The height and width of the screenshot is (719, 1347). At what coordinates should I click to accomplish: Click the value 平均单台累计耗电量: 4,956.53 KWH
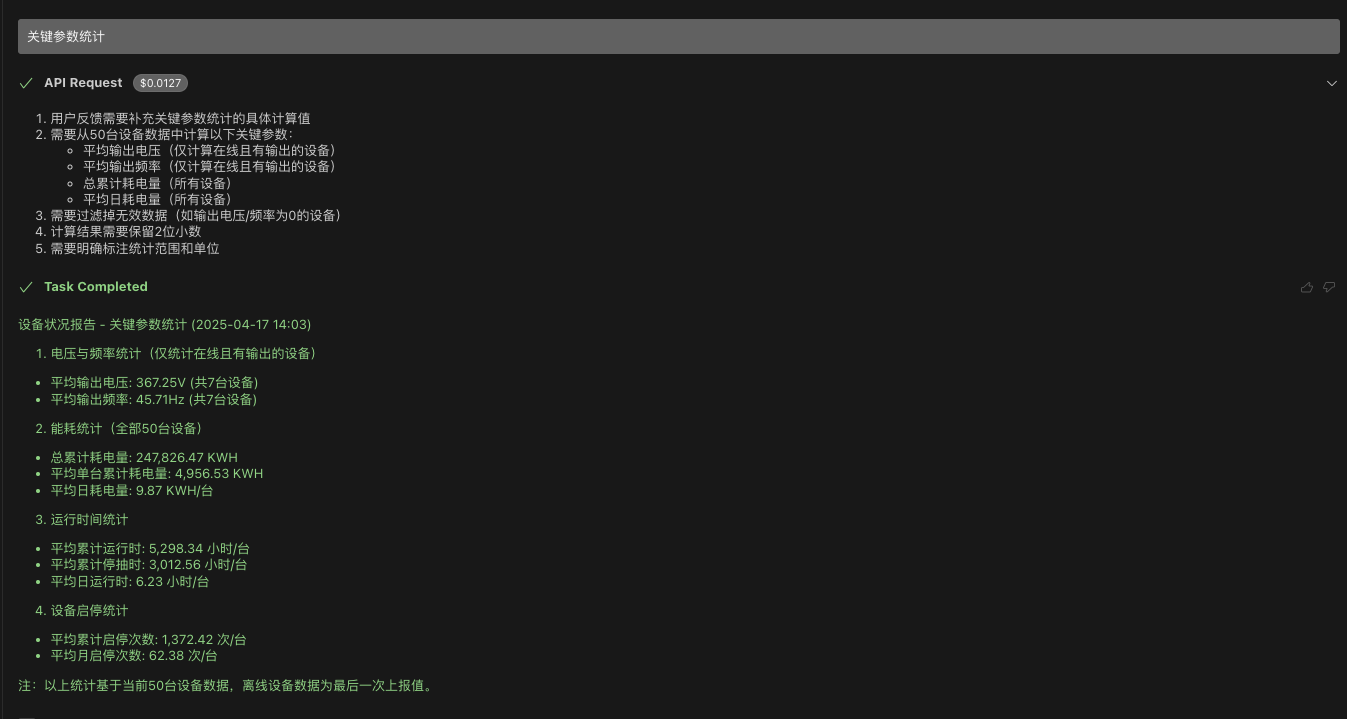(x=157, y=474)
